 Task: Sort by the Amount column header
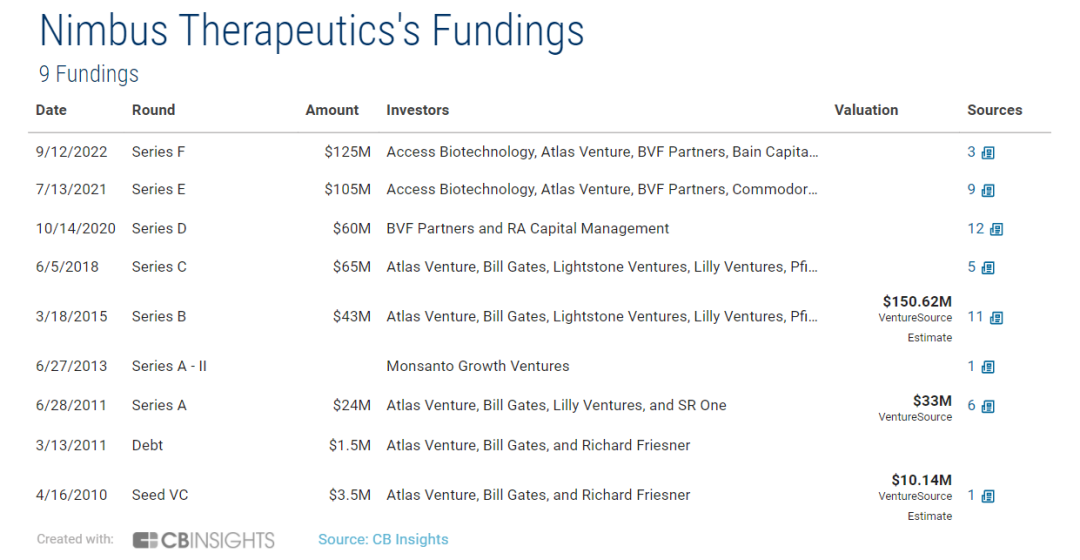332,110
